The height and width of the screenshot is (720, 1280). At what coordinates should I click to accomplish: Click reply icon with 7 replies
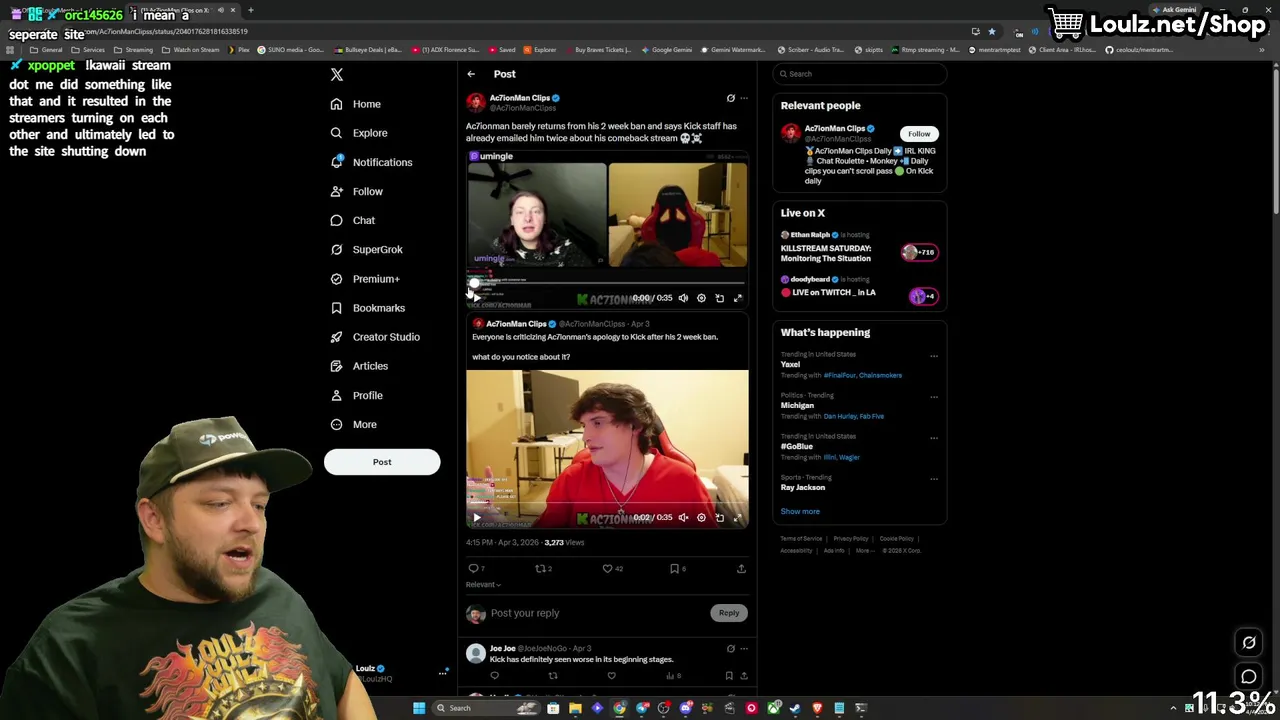[x=476, y=568]
